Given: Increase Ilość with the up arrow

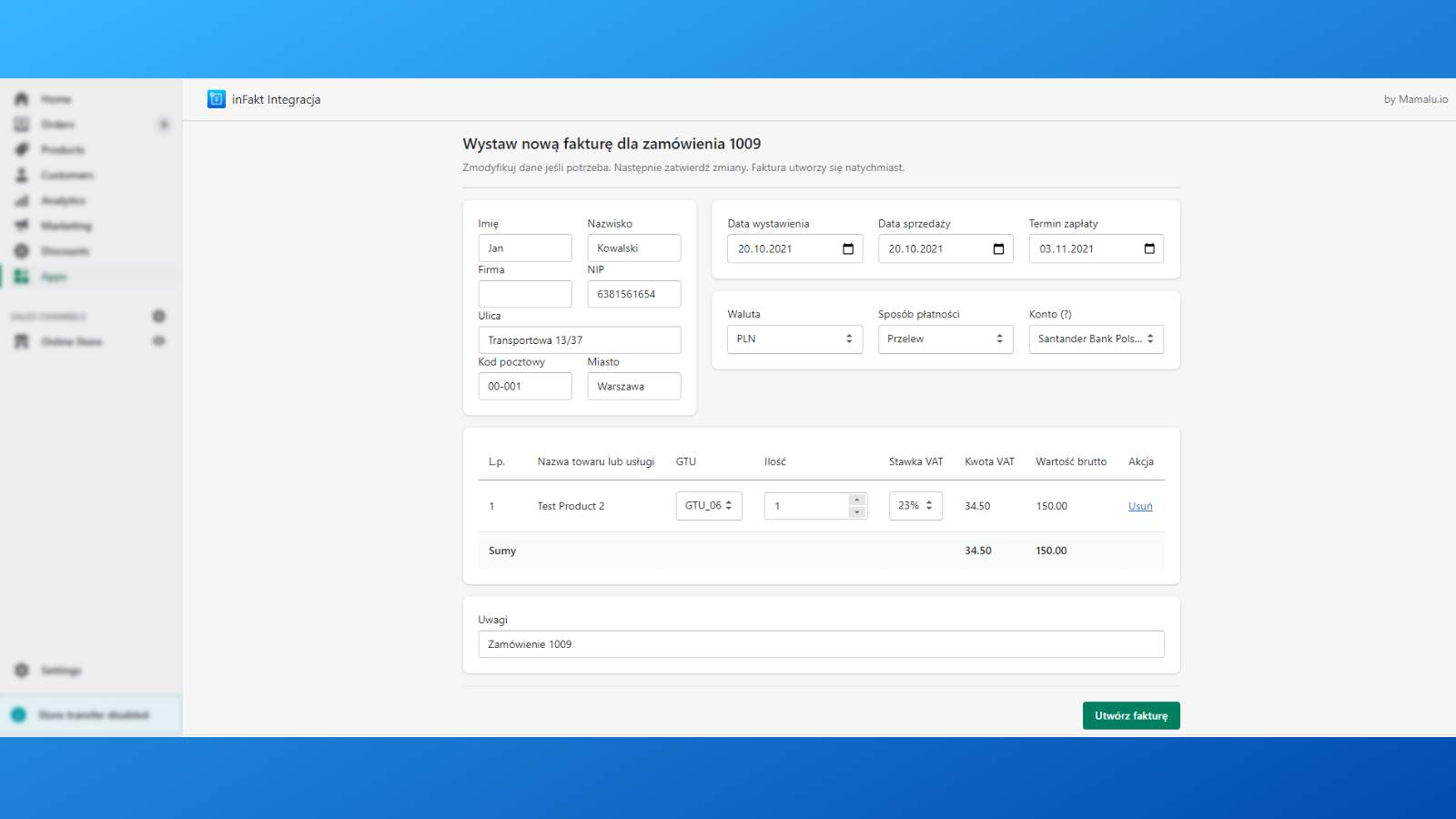Looking at the screenshot, I should pos(856,500).
